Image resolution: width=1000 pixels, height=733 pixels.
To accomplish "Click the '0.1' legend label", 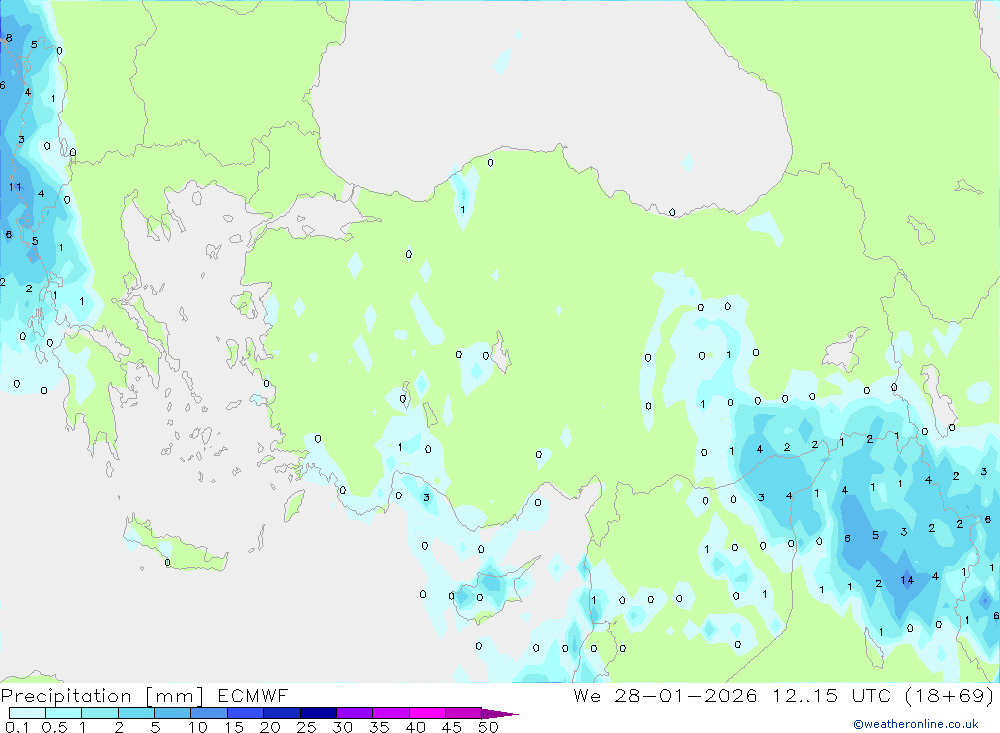I will pyautogui.click(x=17, y=727).
